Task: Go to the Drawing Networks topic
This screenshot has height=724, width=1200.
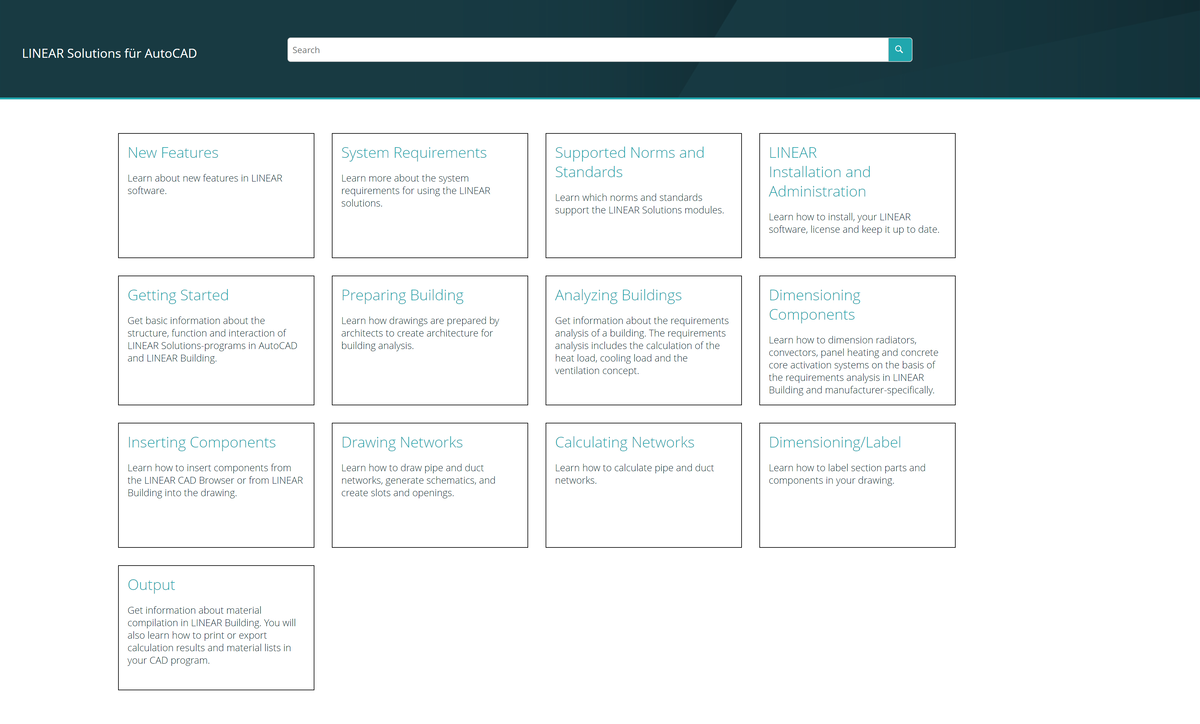Action: click(x=401, y=442)
